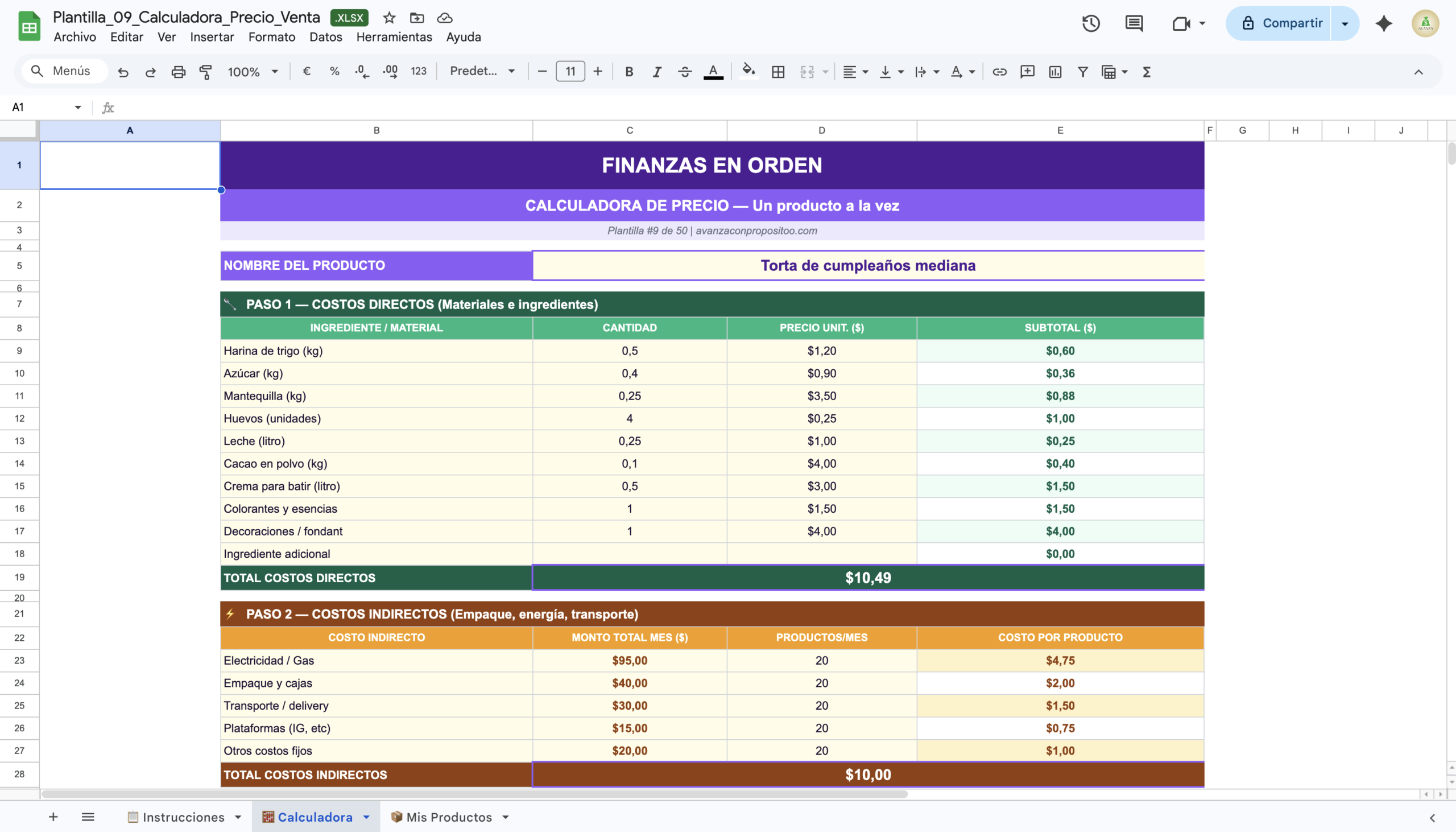Screen dimensions: 1456x832
Task: Open the borders tool
Action: [777, 72]
